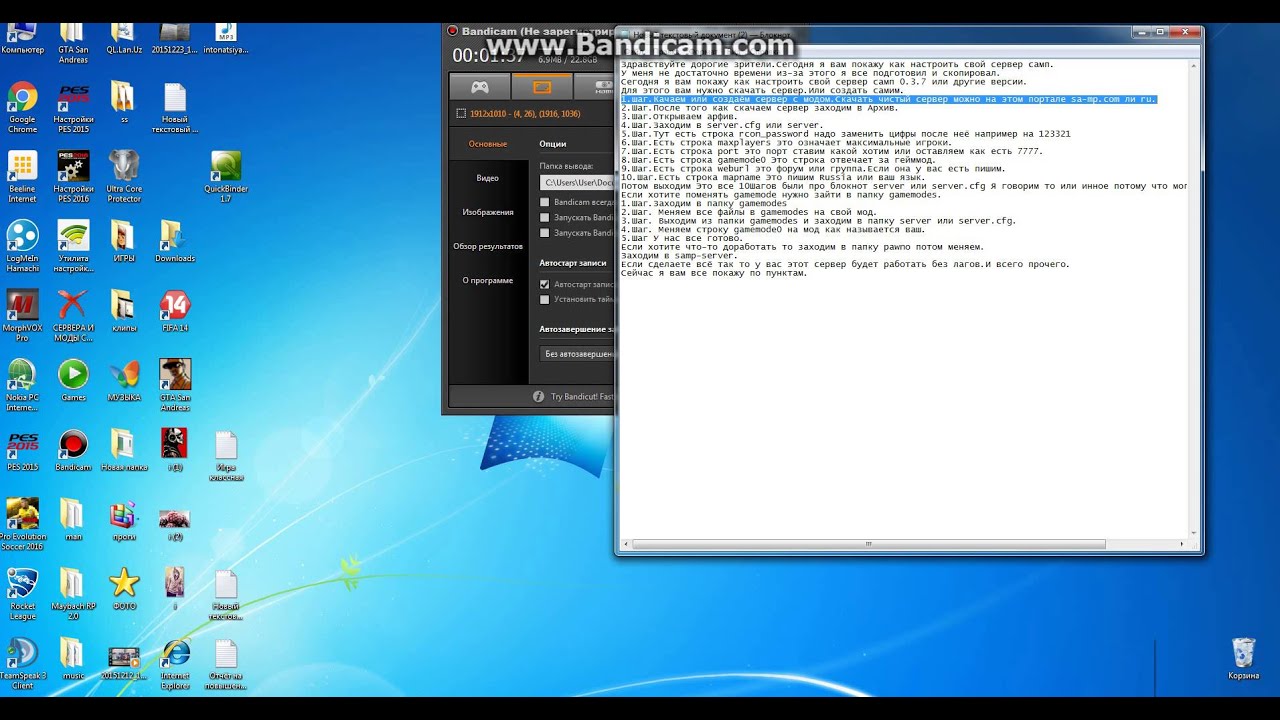Toggle the second 'Запускать Bandi' checkbox
Image resolution: width=1280 pixels, height=720 pixels.
point(544,232)
